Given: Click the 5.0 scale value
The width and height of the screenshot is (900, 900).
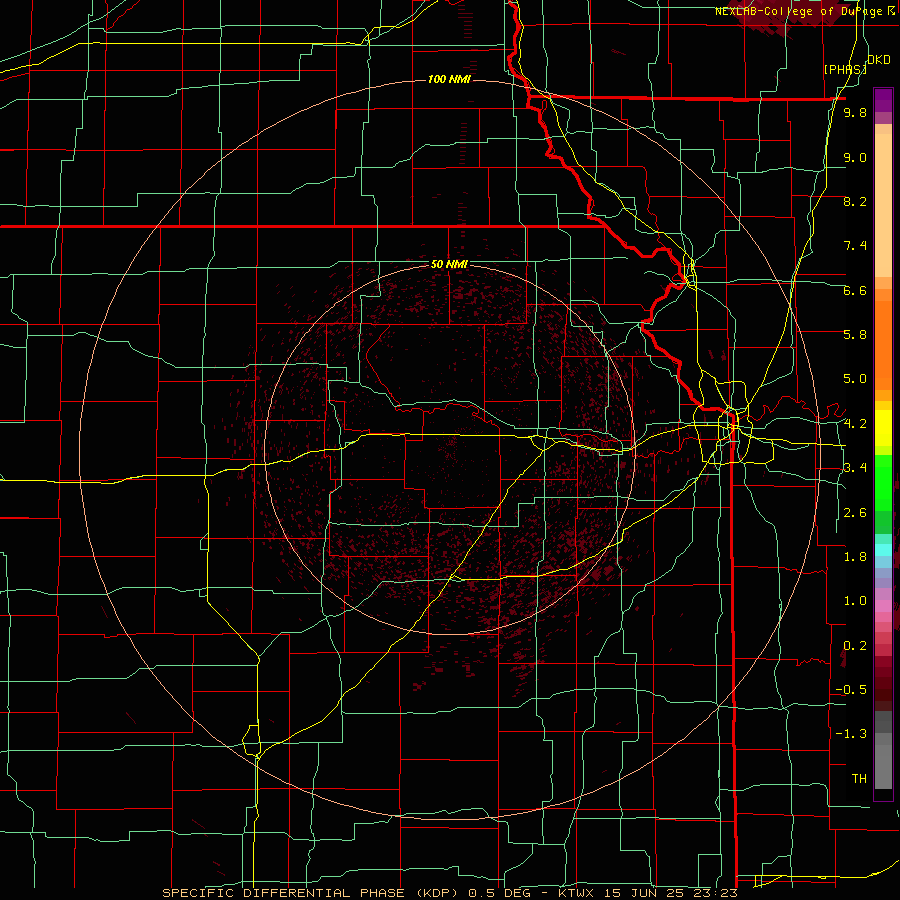Looking at the screenshot, I should point(855,379).
